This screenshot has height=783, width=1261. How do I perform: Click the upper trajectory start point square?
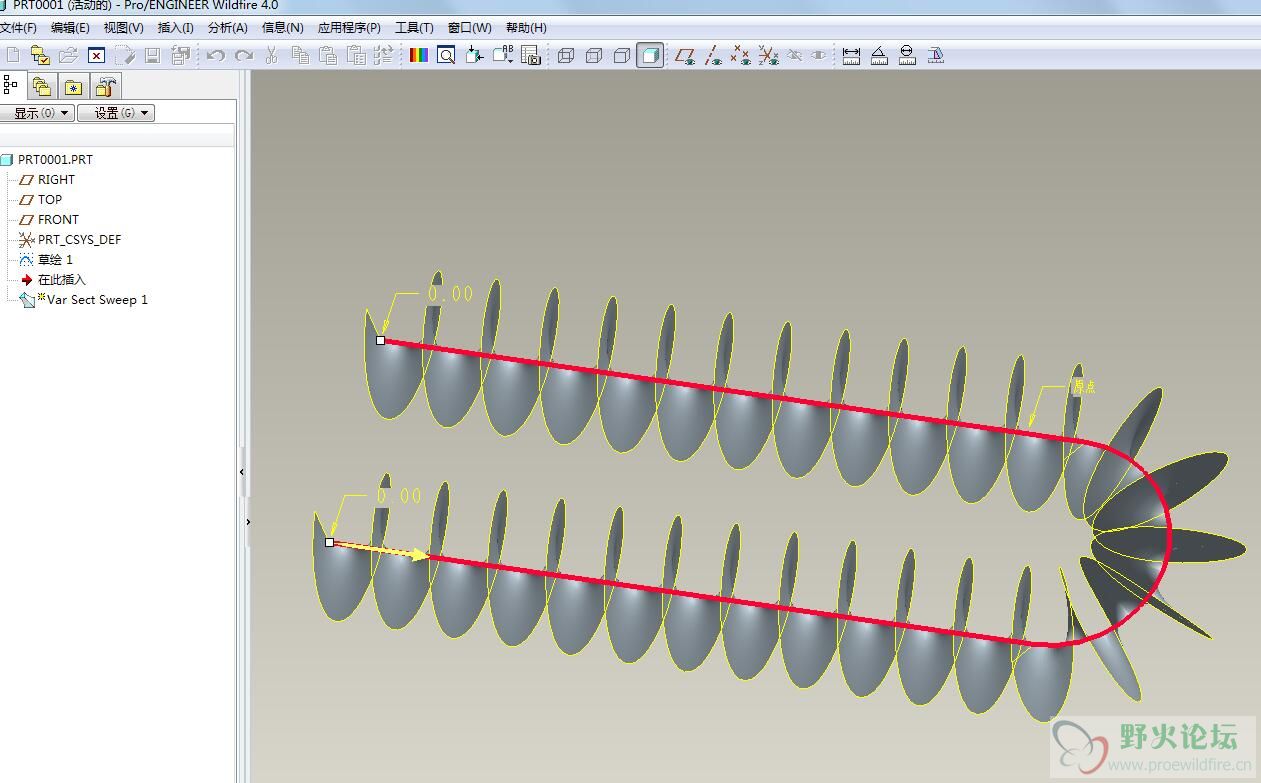click(380, 340)
